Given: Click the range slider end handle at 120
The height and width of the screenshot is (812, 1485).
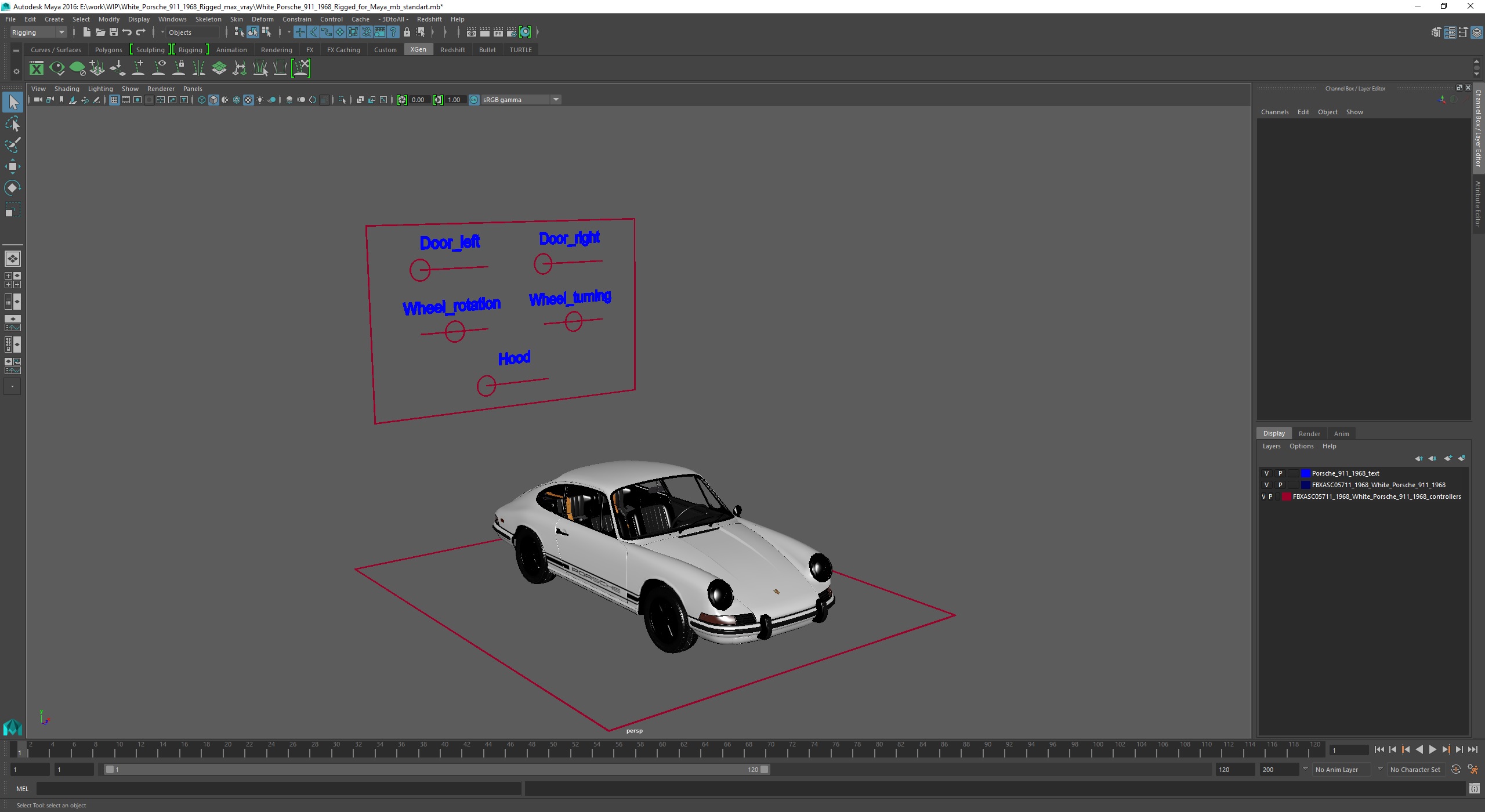Looking at the screenshot, I should tap(765, 770).
